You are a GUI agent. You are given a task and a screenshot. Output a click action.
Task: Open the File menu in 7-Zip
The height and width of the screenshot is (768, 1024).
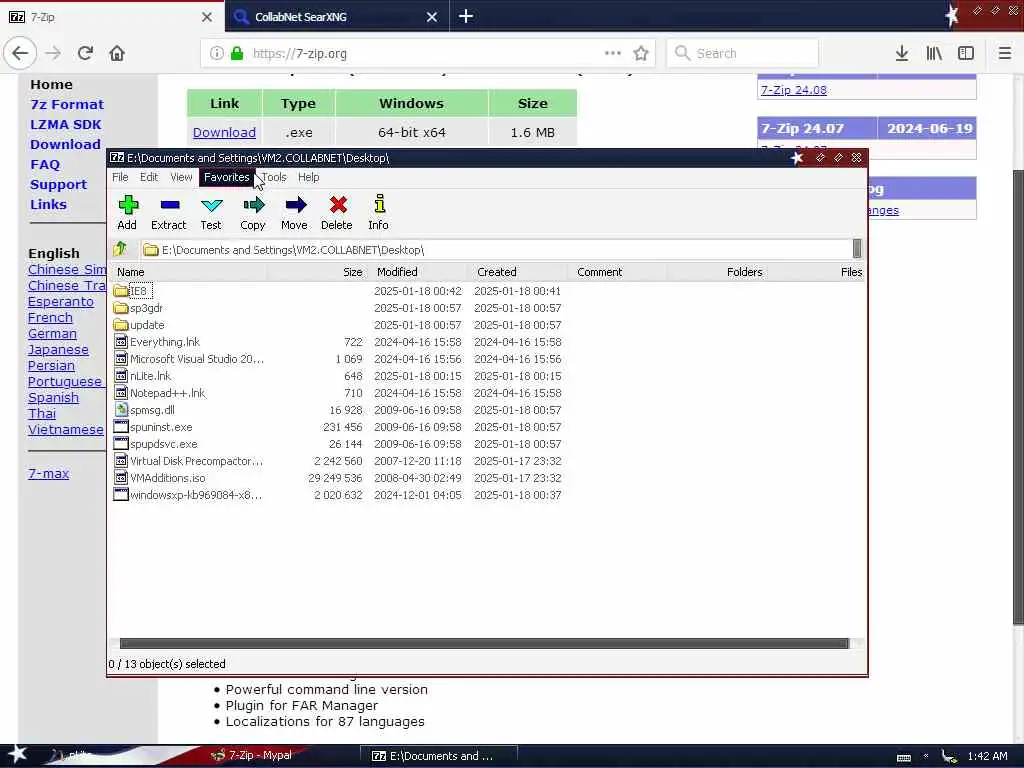[x=120, y=177]
